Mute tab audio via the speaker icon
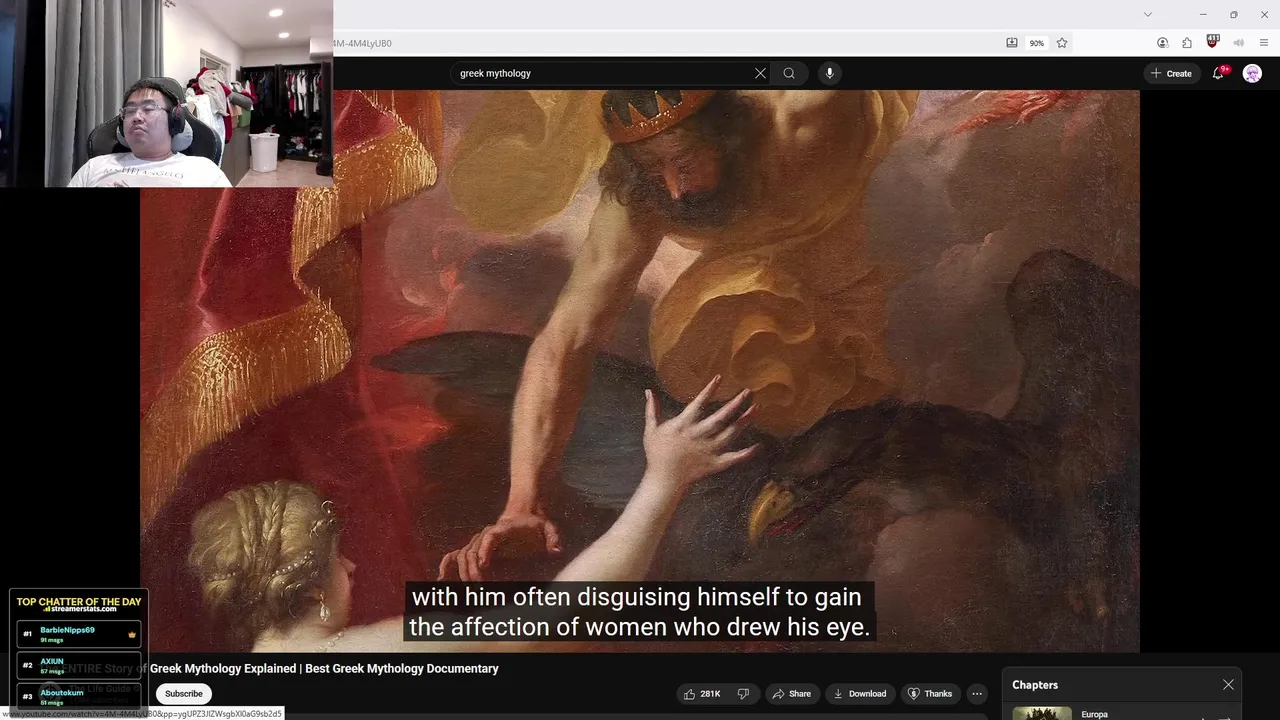The width and height of the screenshot is (1280, 720). [x=1238, y=43]
